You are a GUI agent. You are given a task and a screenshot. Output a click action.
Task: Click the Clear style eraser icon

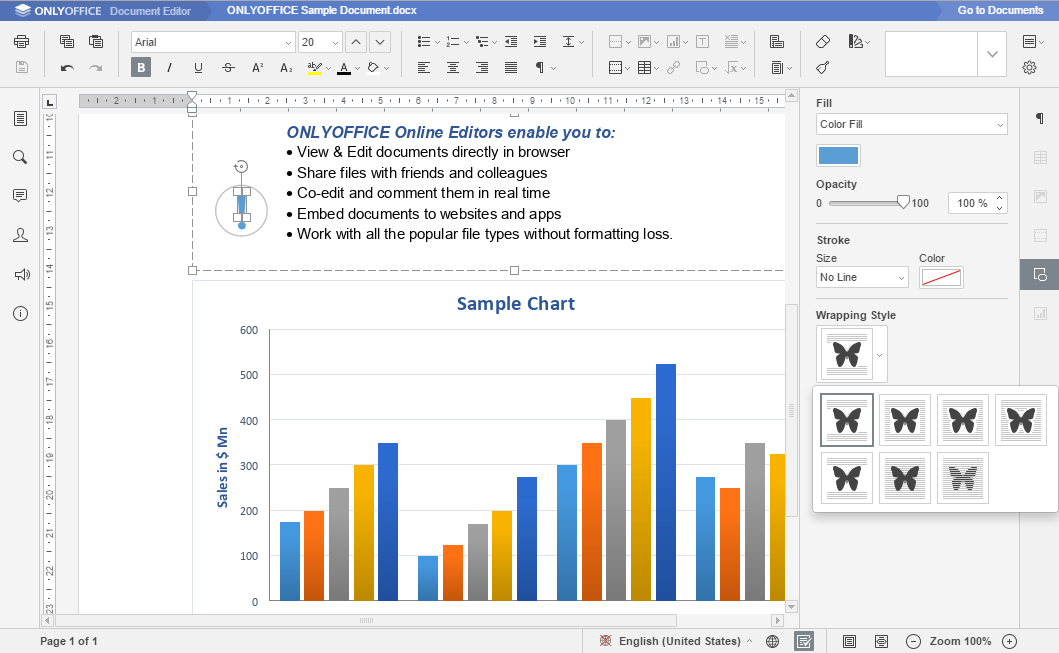[823, 42]
